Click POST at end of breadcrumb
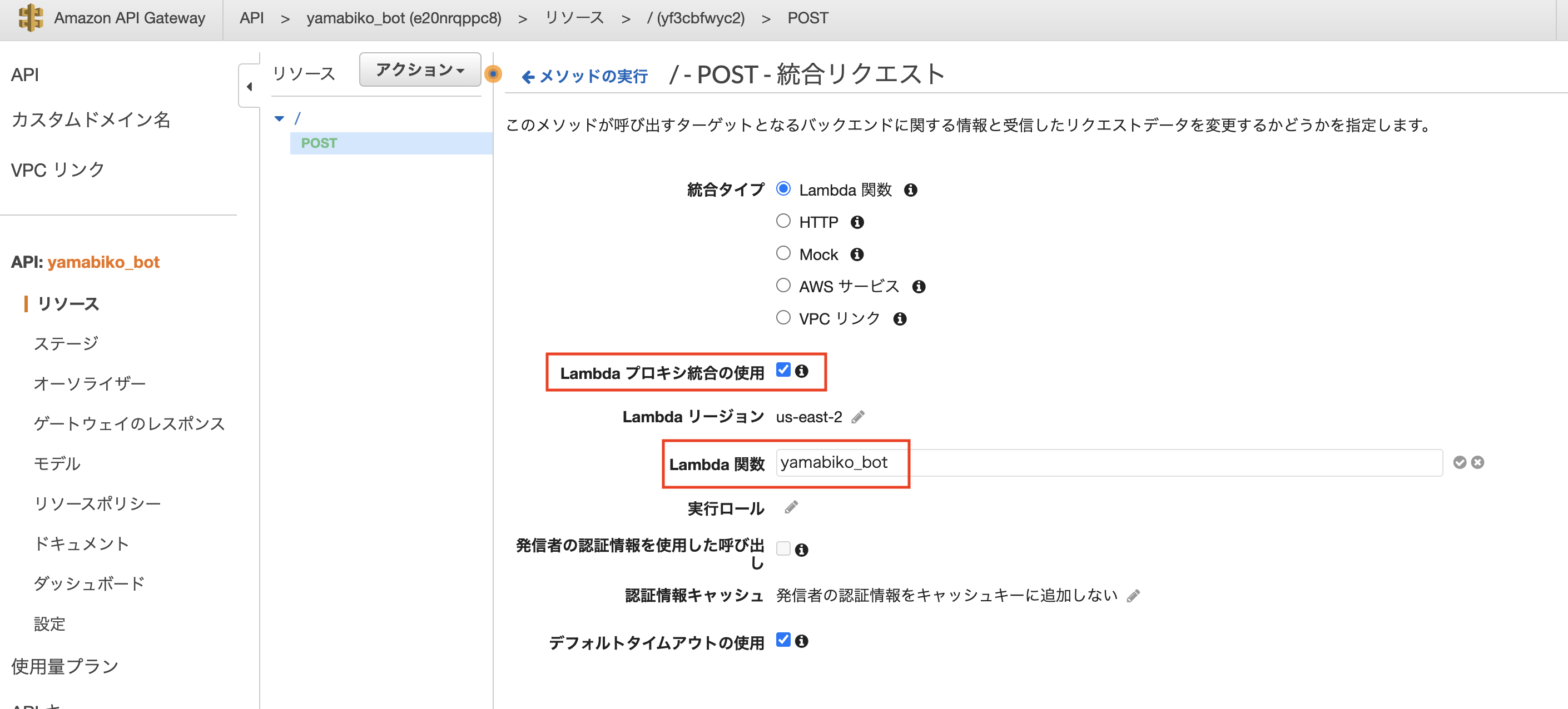The width and height of the screenshot is (1568, 709). [x=807, y=18]
